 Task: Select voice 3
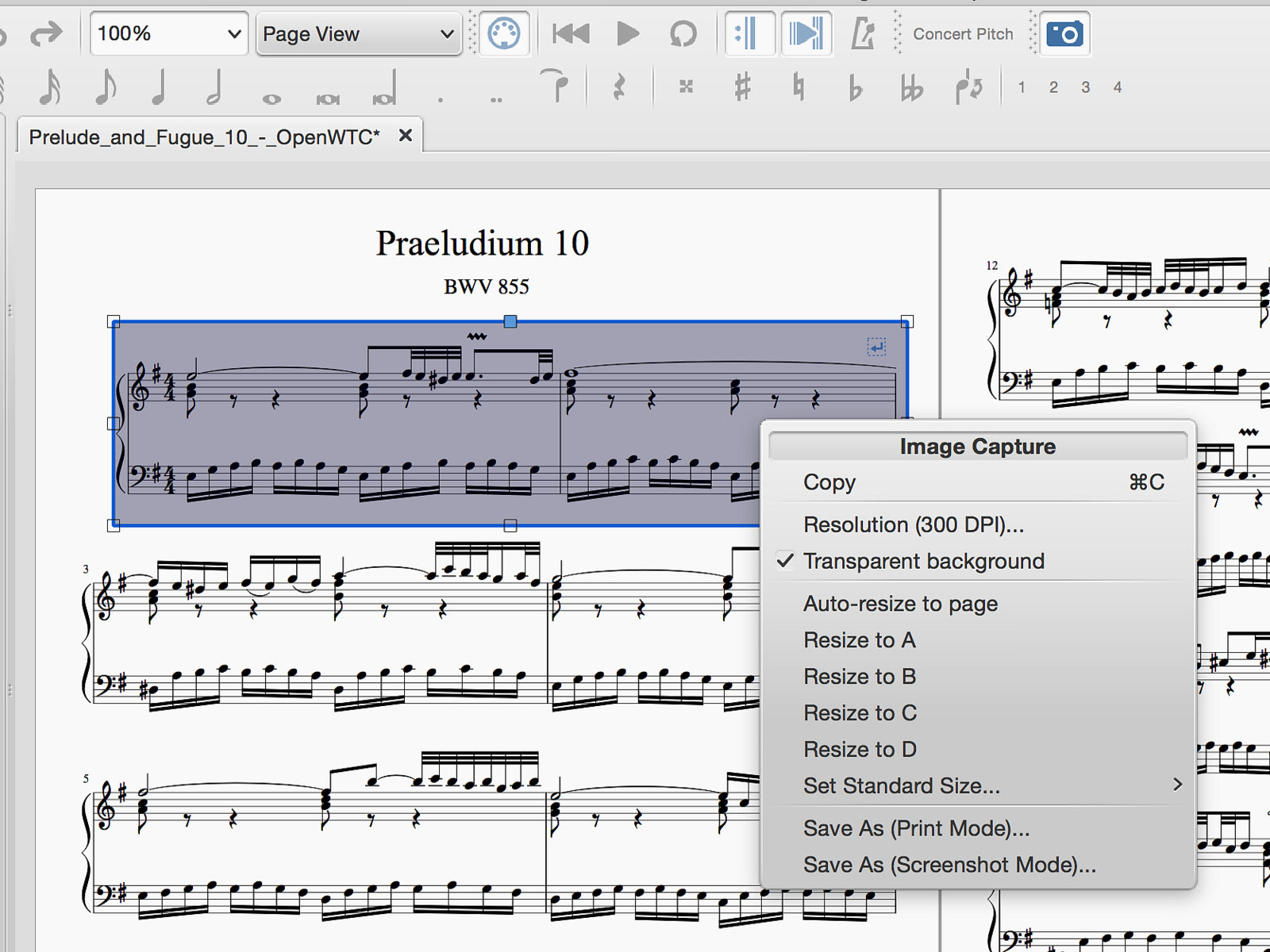(1085, 87)
